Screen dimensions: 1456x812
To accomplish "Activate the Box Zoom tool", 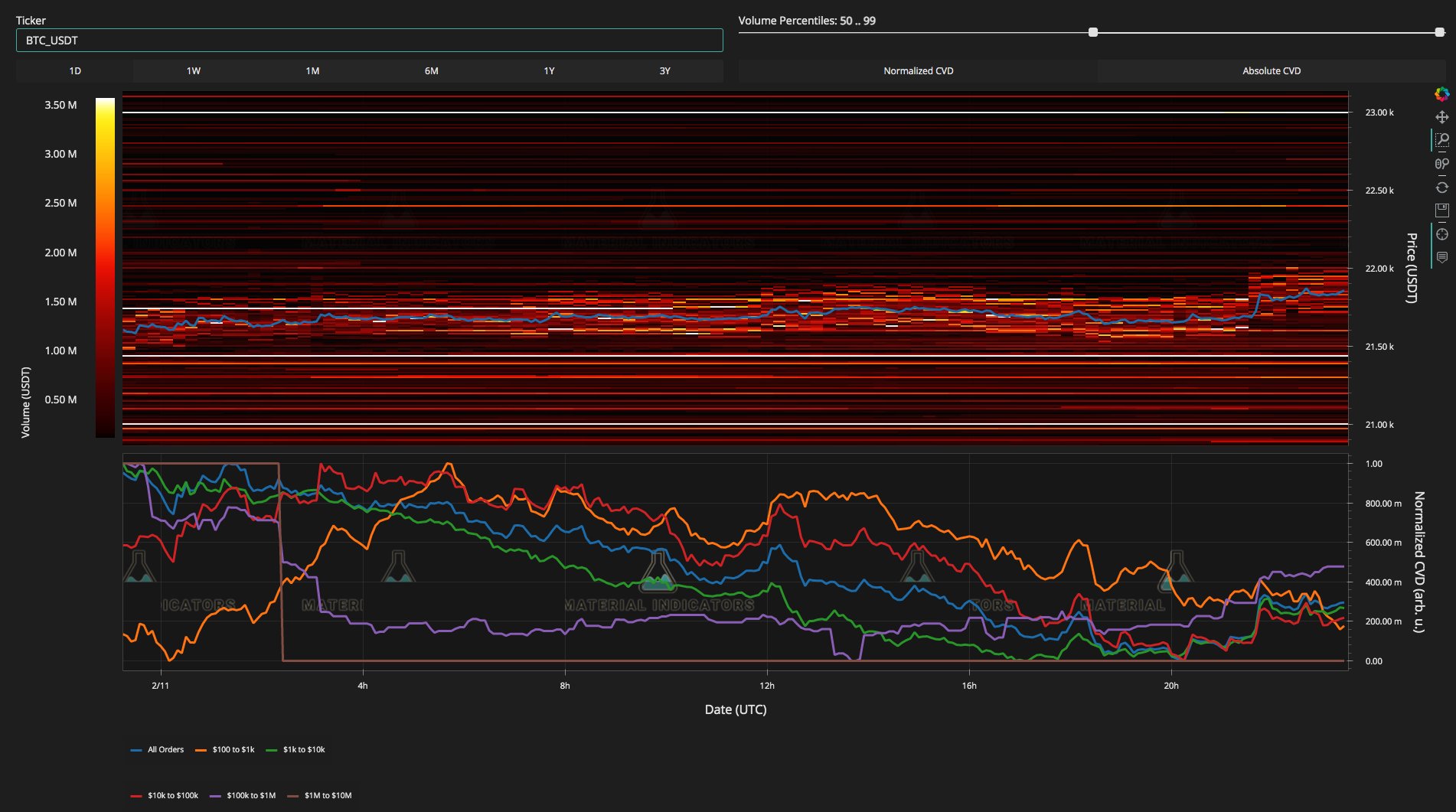I will (1441, 140).
